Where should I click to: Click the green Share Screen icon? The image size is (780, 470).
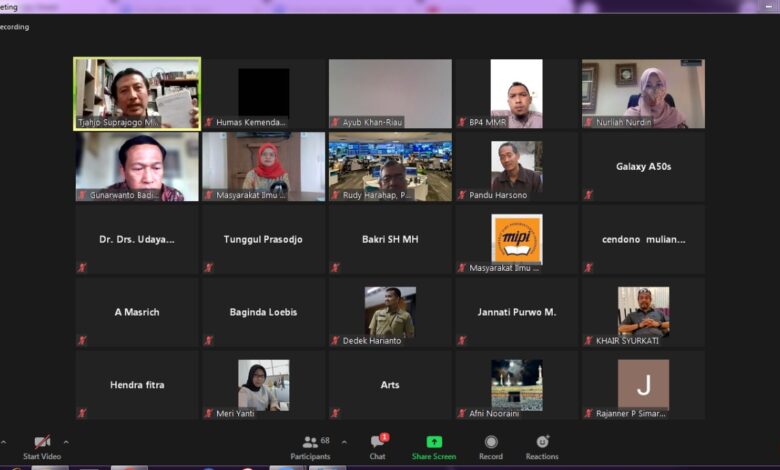tap(434, 442)
